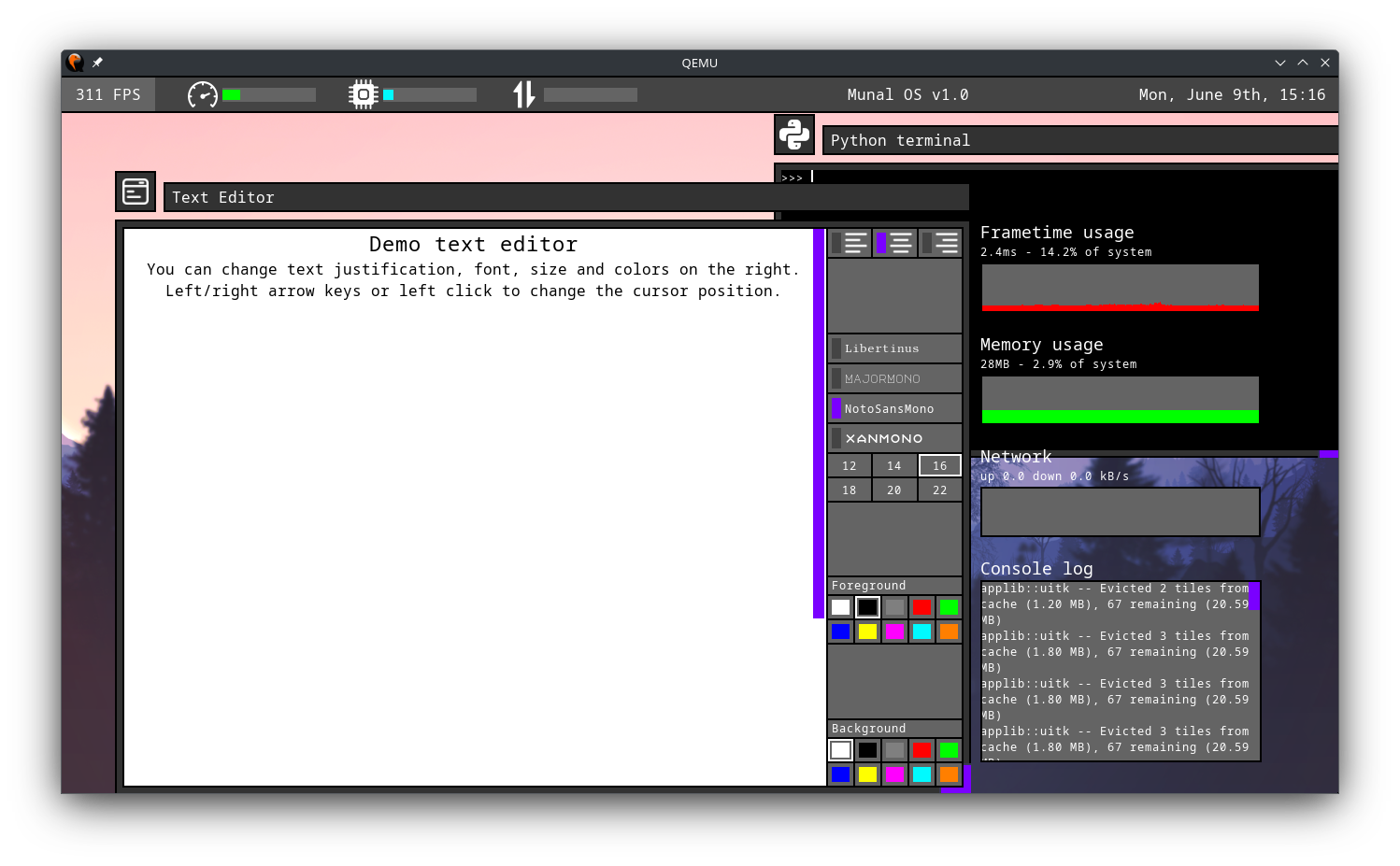Pick cyan background color
Screen dimensions: 1400x866
922,774
